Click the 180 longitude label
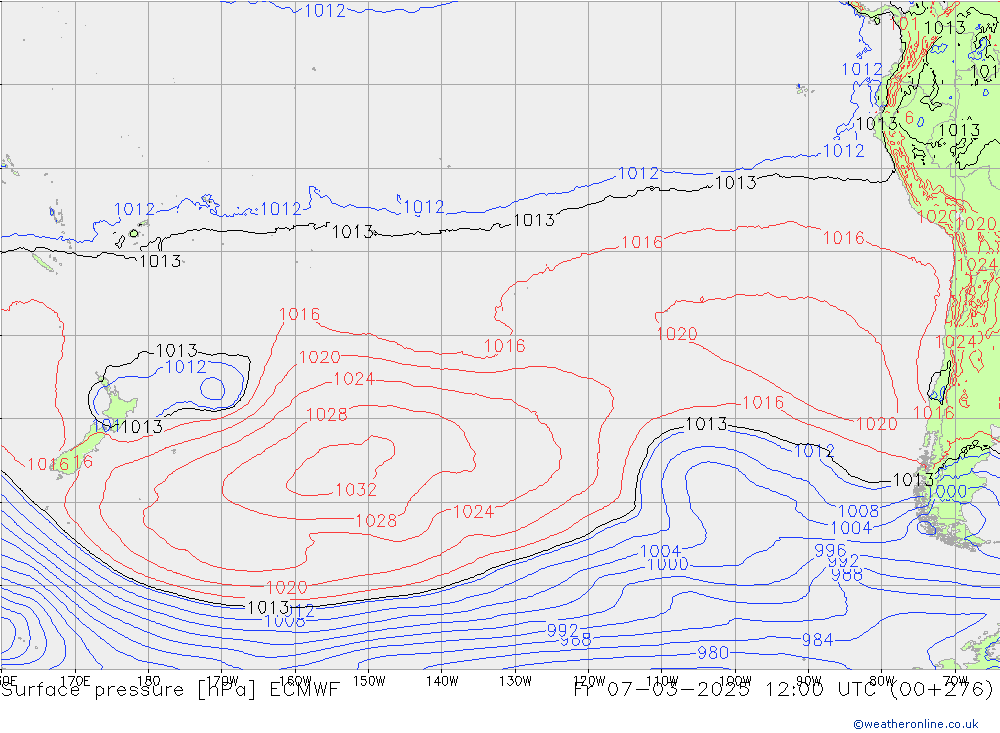 pos(149,681)
